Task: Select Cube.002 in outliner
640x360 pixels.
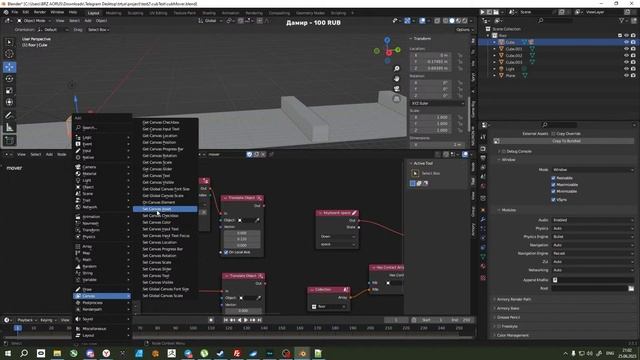Action: 513,56
